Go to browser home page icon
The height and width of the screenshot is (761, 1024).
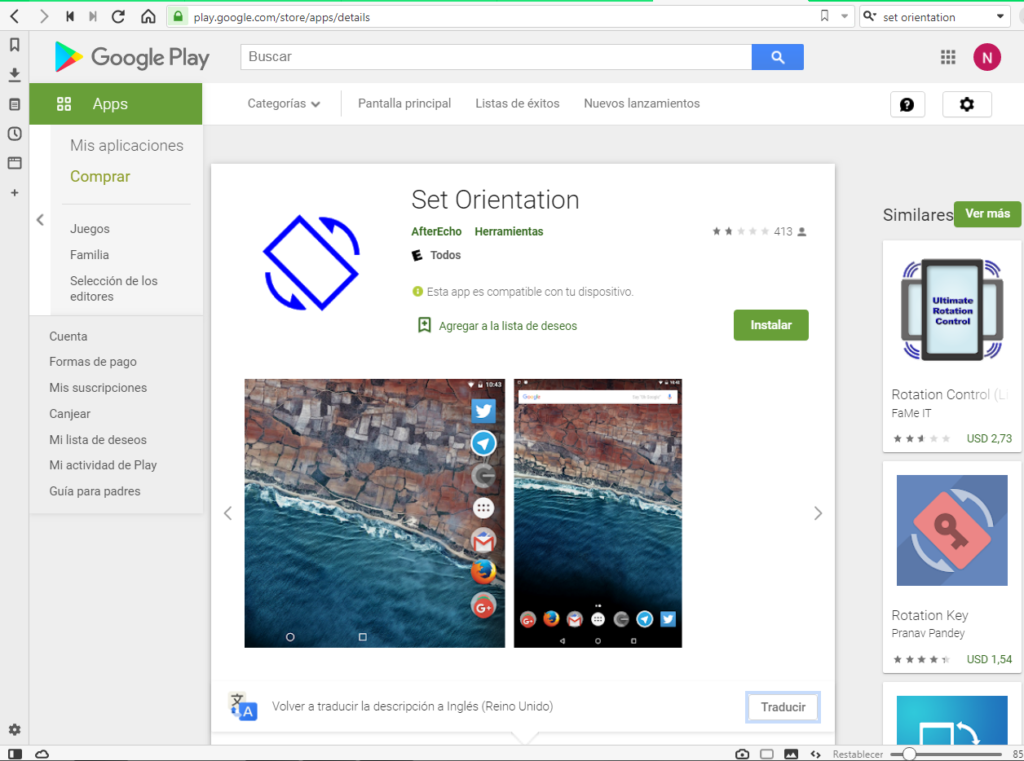pos(148,17)
